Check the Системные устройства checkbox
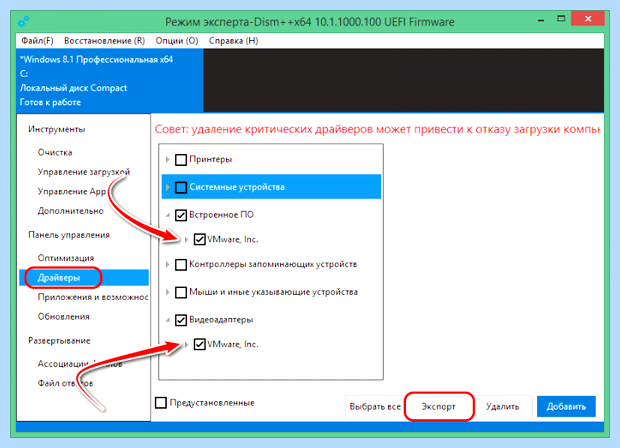Image resolution: width=620 pixels, height=448 pixels. tap(181, 187)
